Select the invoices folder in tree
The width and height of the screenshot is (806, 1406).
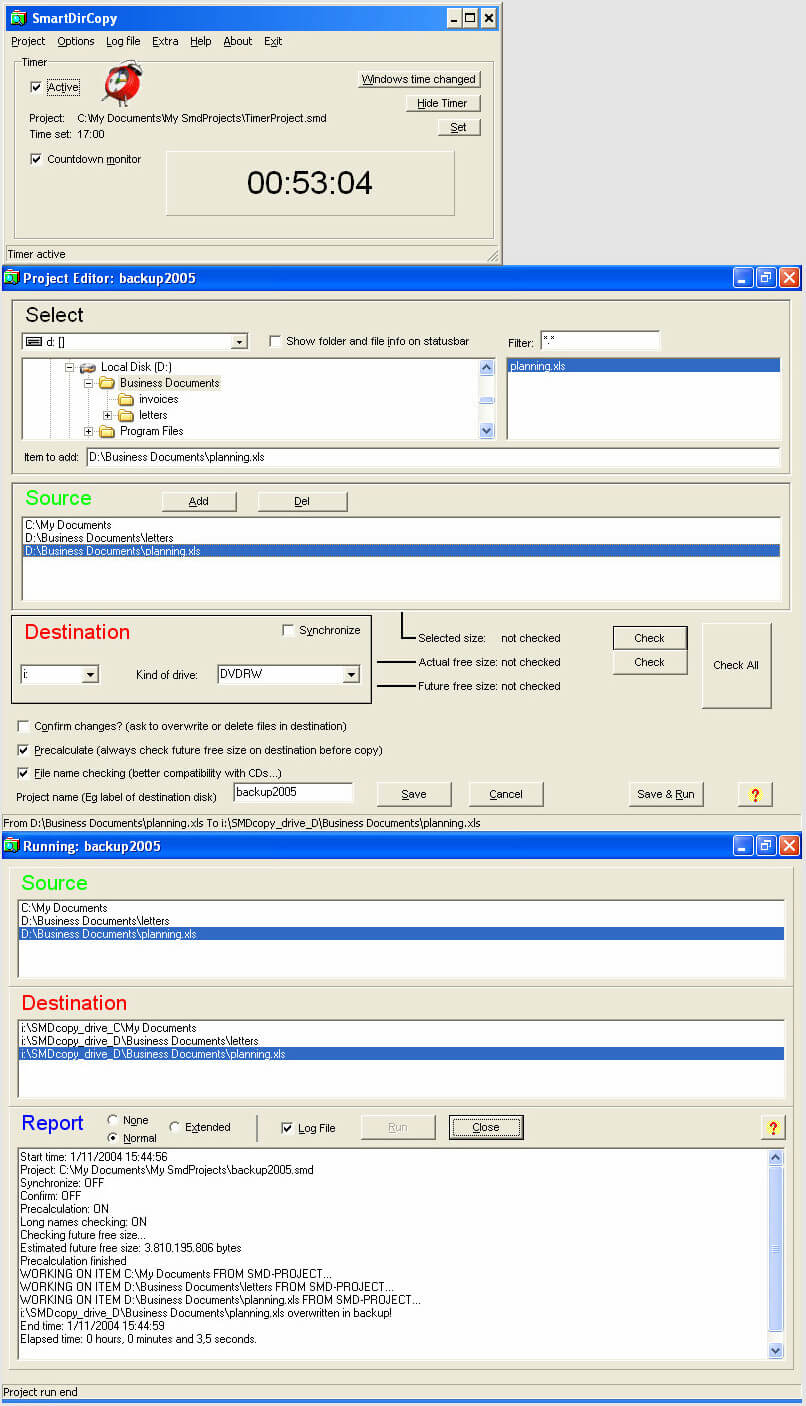click(x=158, y=399)
